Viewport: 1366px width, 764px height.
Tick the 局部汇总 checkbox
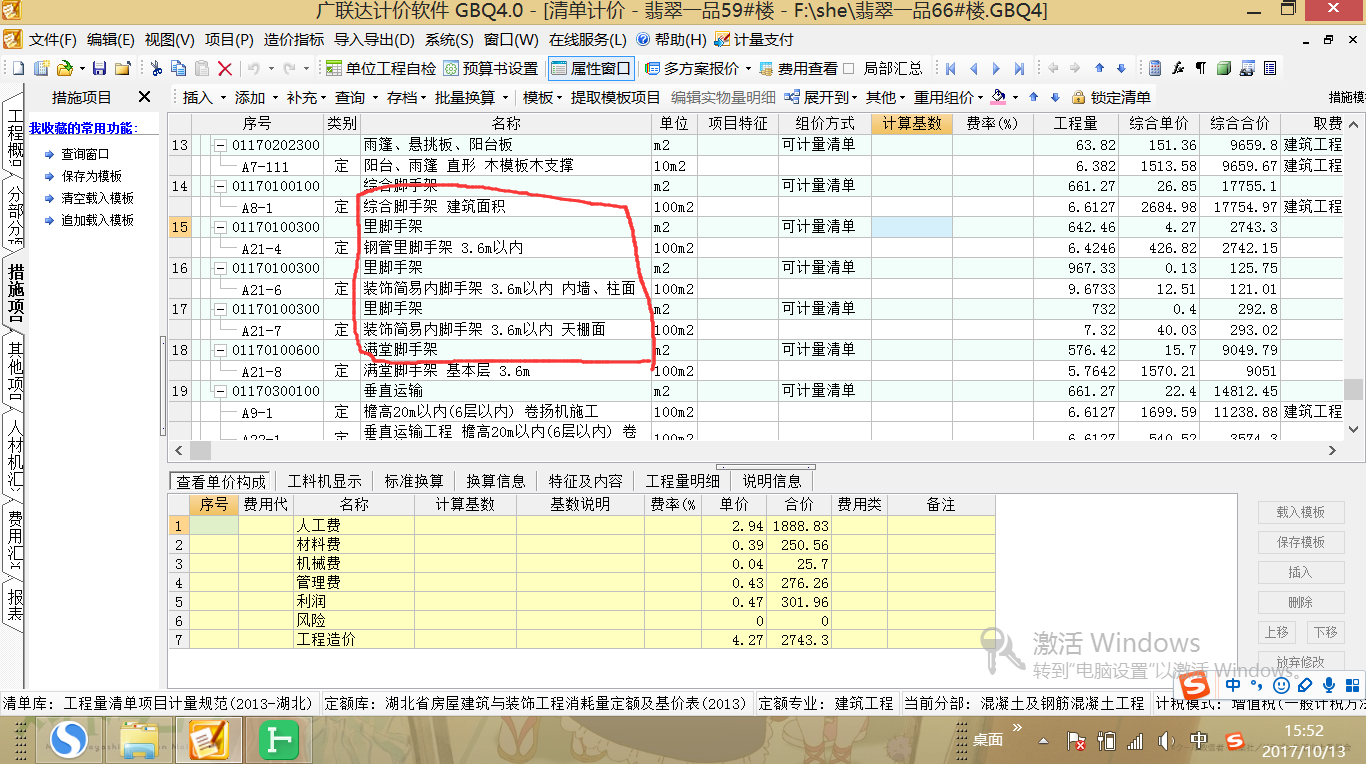pyautogui.click(x=849, y=68)
